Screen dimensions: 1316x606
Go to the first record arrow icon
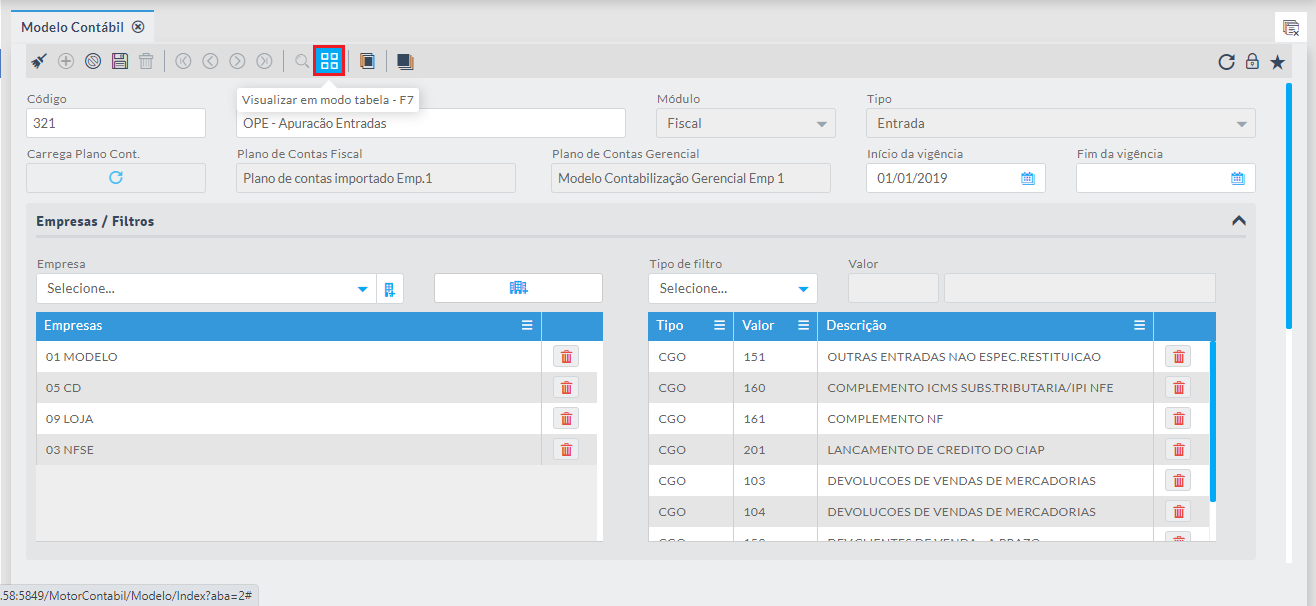click(x=183, y=61)
